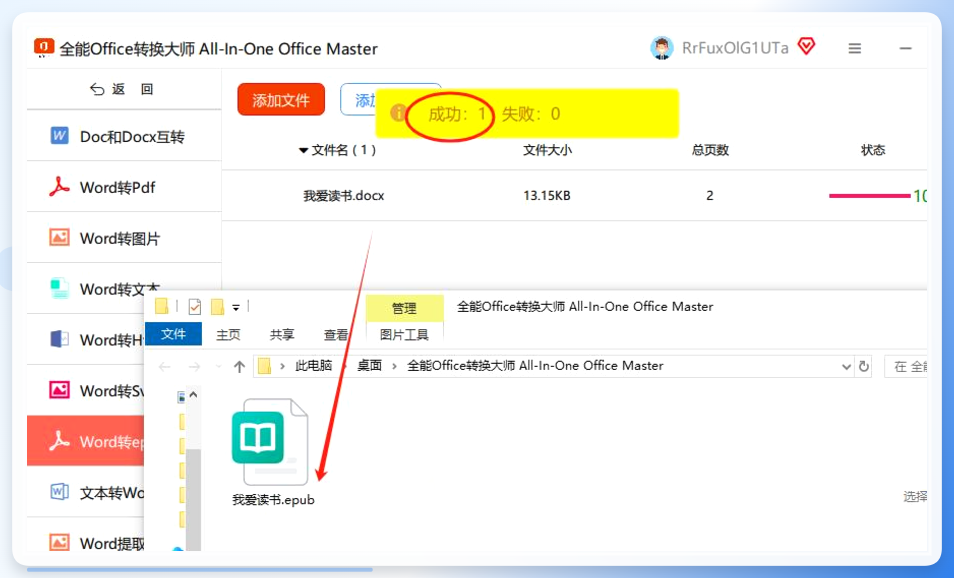Expand the breadcrumb chevron after 桌面
954x578 pixels.
pyautogui.click(x=394, y=366)
